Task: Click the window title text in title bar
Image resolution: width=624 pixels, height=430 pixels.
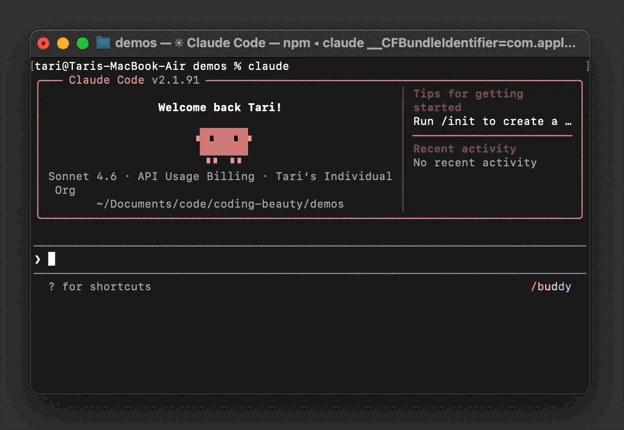Action: 345,43
